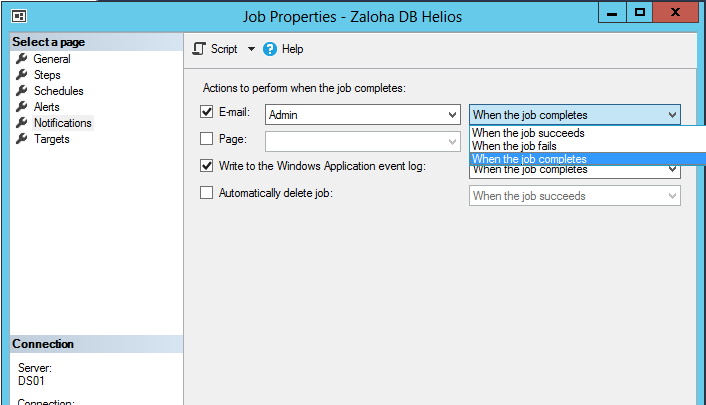Click the wrench icon beside General
The width and height of the screenshot is (706, 405).
22,59
